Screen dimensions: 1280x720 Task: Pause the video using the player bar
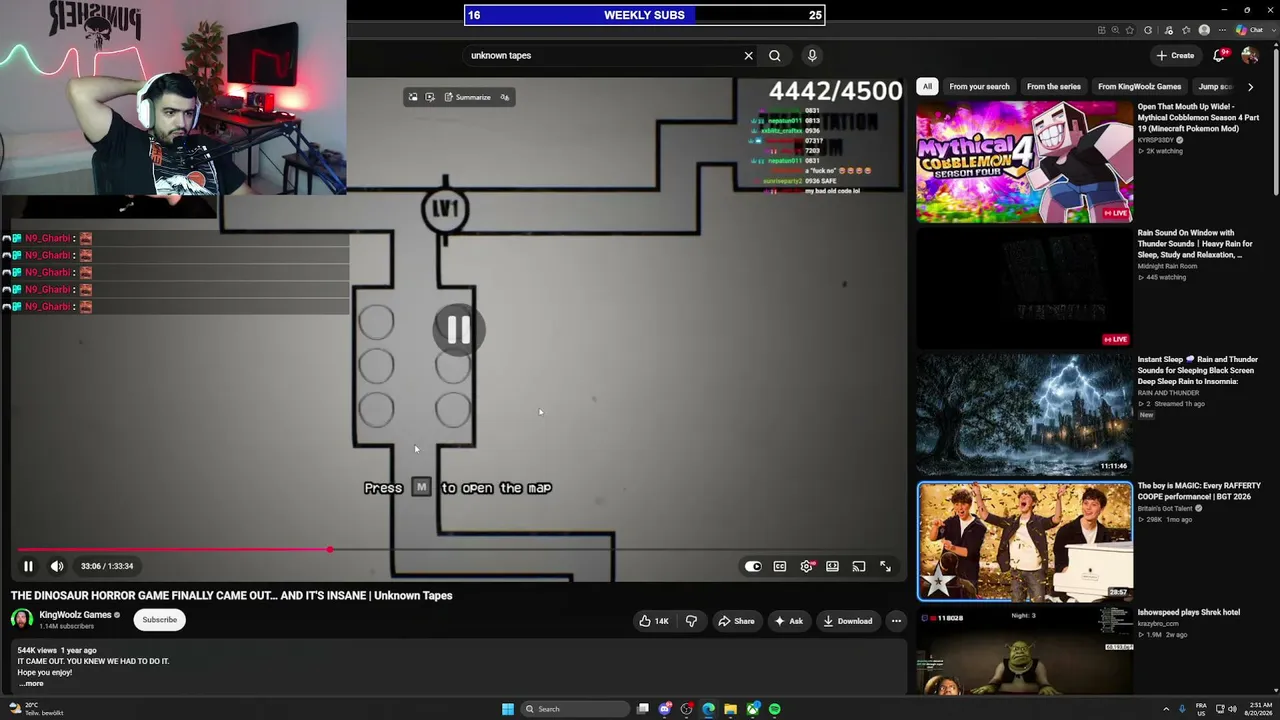pyautogui.click(x=28, y=566)
